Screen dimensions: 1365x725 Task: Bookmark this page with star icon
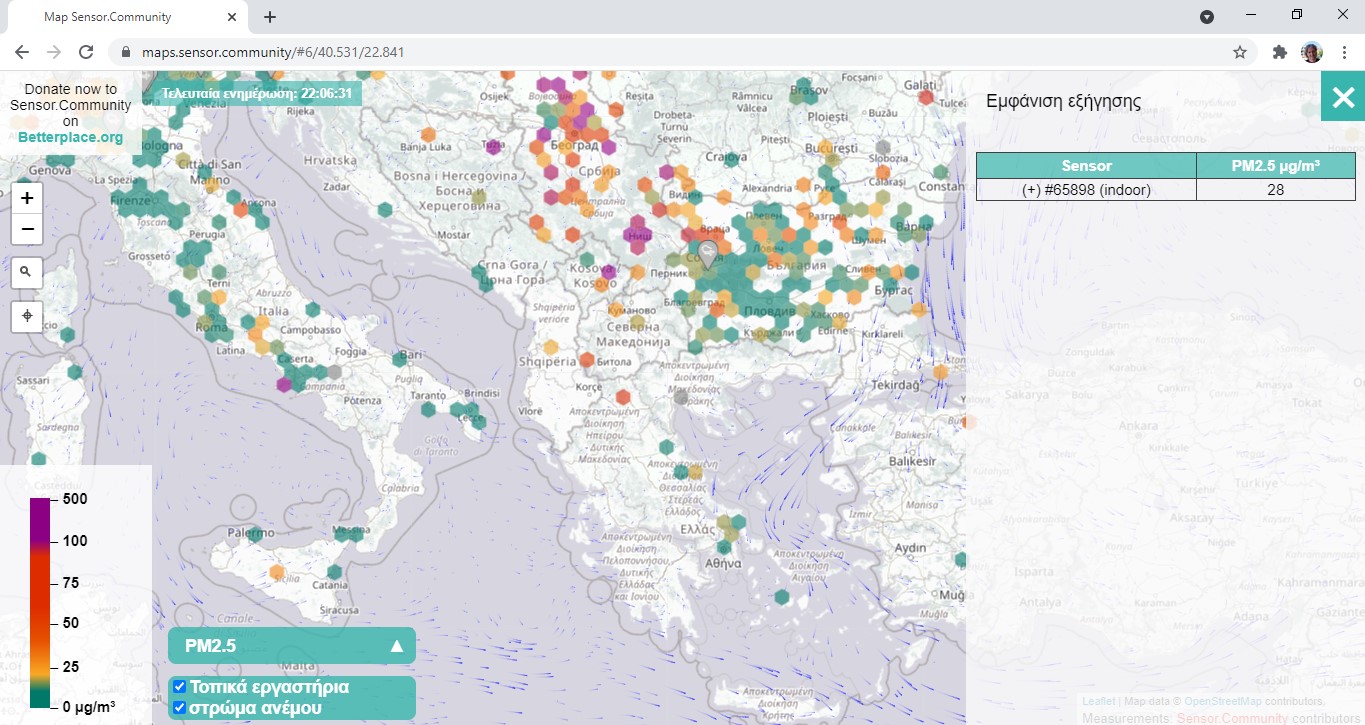click(1240, 52)
